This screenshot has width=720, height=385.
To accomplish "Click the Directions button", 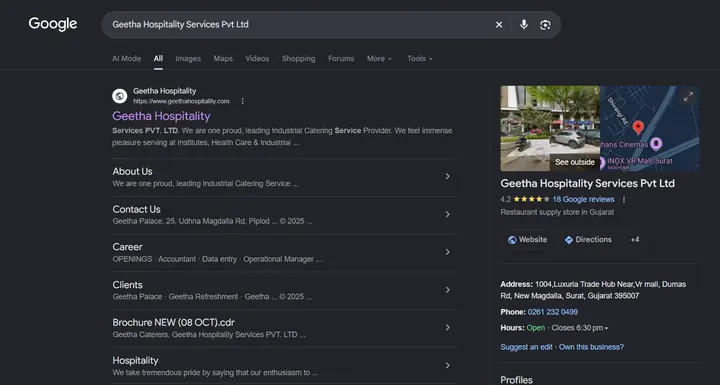I will pyautogui.click(x=588, y=240).
